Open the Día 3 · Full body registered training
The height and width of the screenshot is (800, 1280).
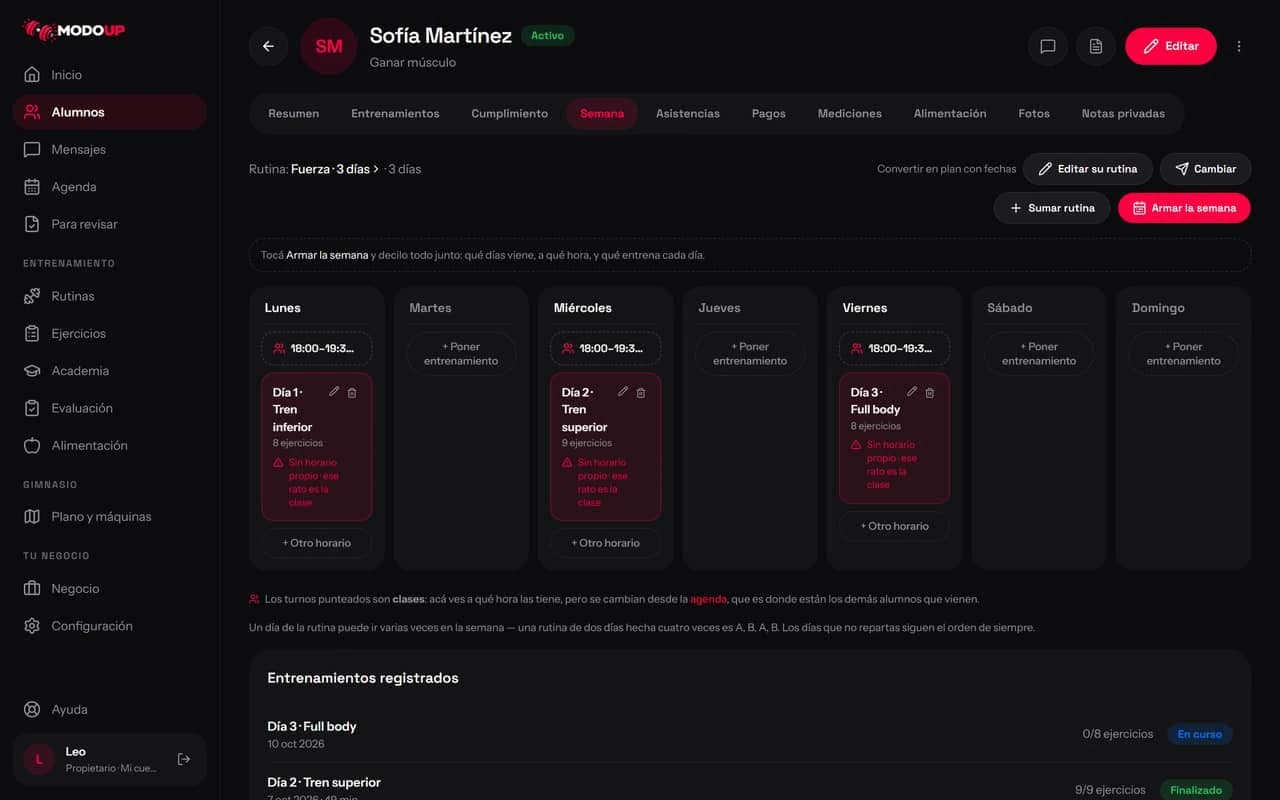pos(750,734)
